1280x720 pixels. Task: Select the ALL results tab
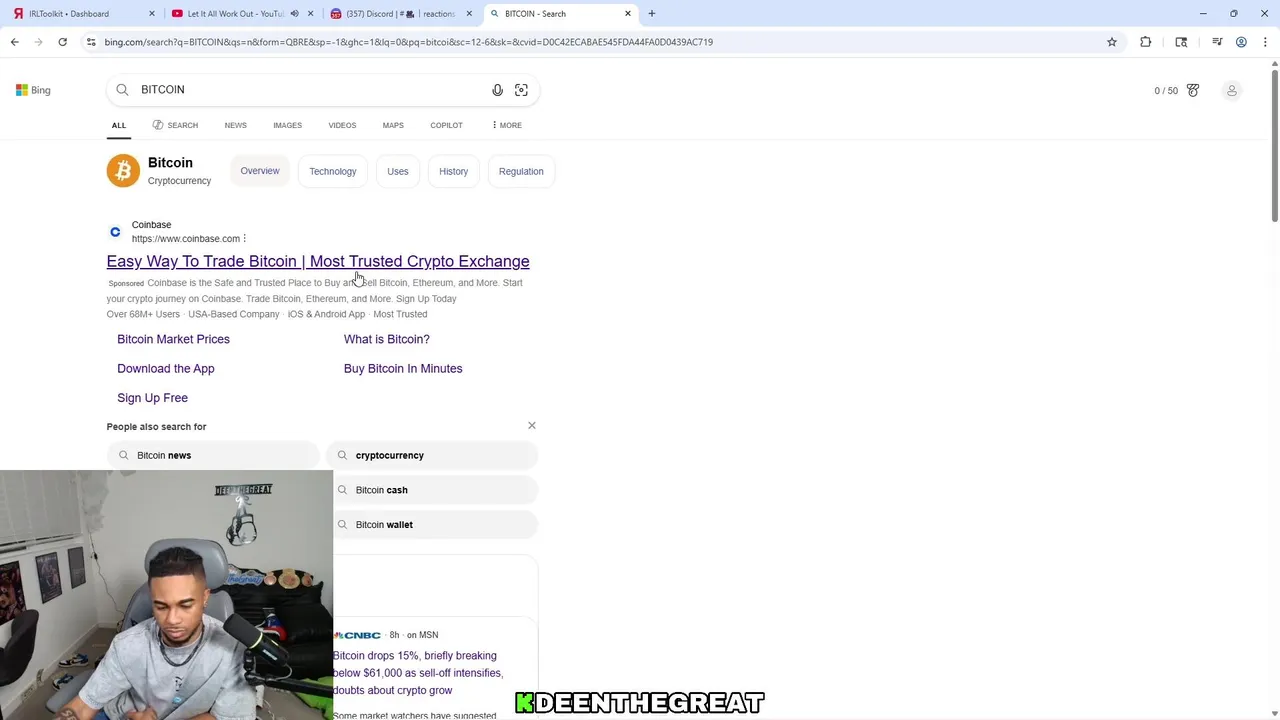point(119,125)
